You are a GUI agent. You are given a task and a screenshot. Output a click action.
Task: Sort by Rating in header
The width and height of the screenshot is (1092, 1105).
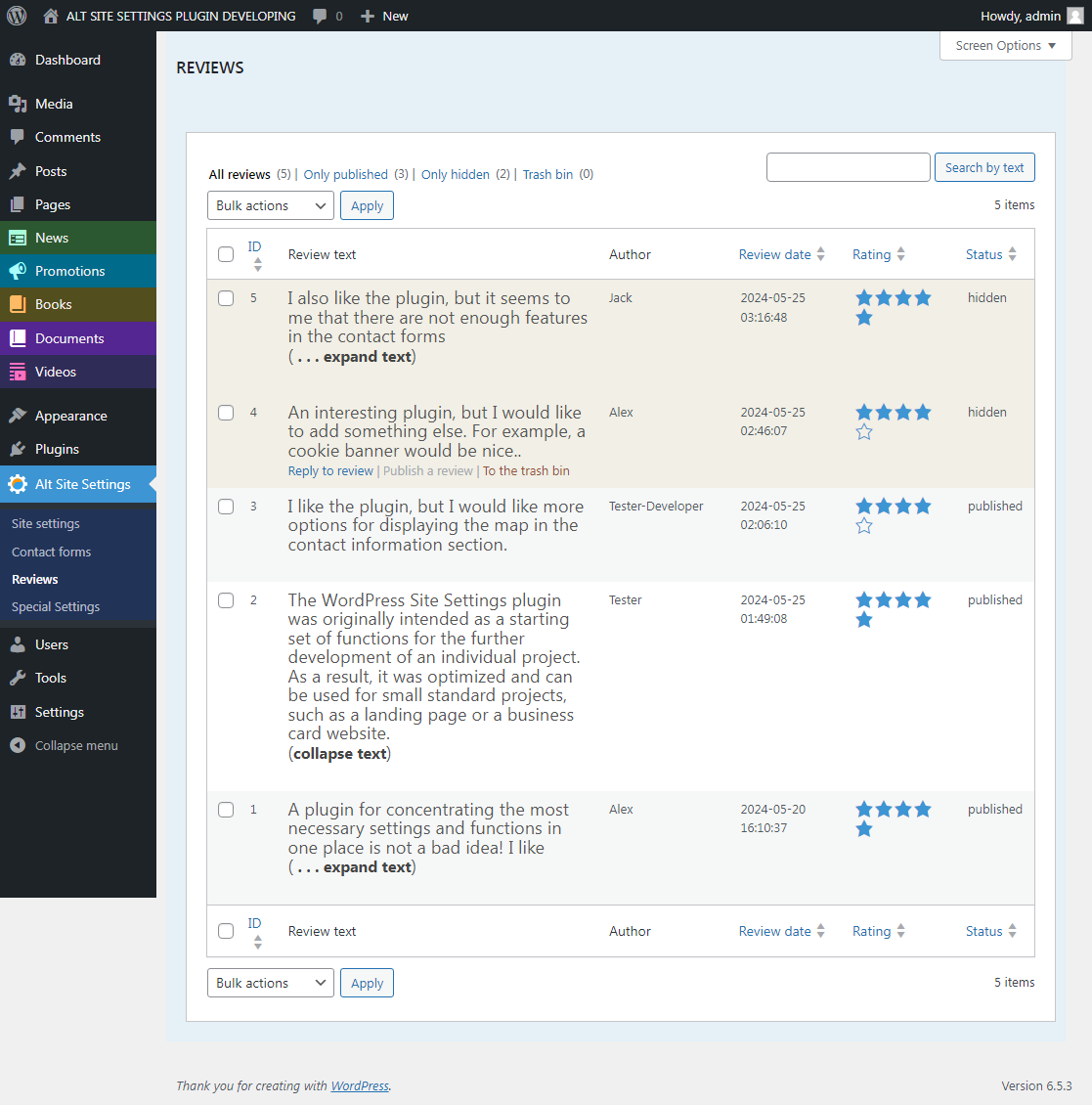click(x=879, y=254)
